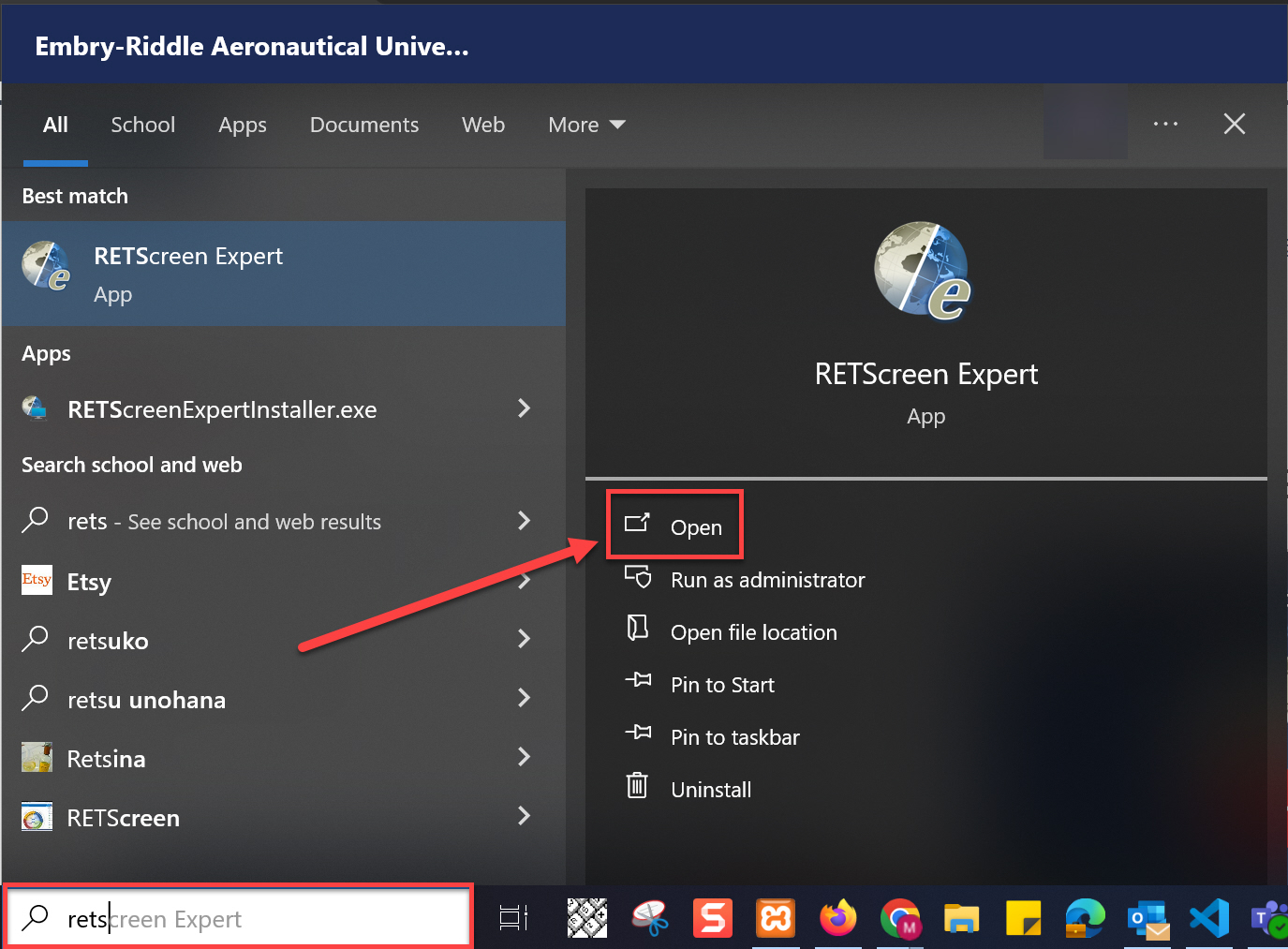Image resolution: width=1288 pixels, height=949 pixels.
Task: Click 'RETScreenExpertInstaller.exe' result text
Action: click(222, 409)
